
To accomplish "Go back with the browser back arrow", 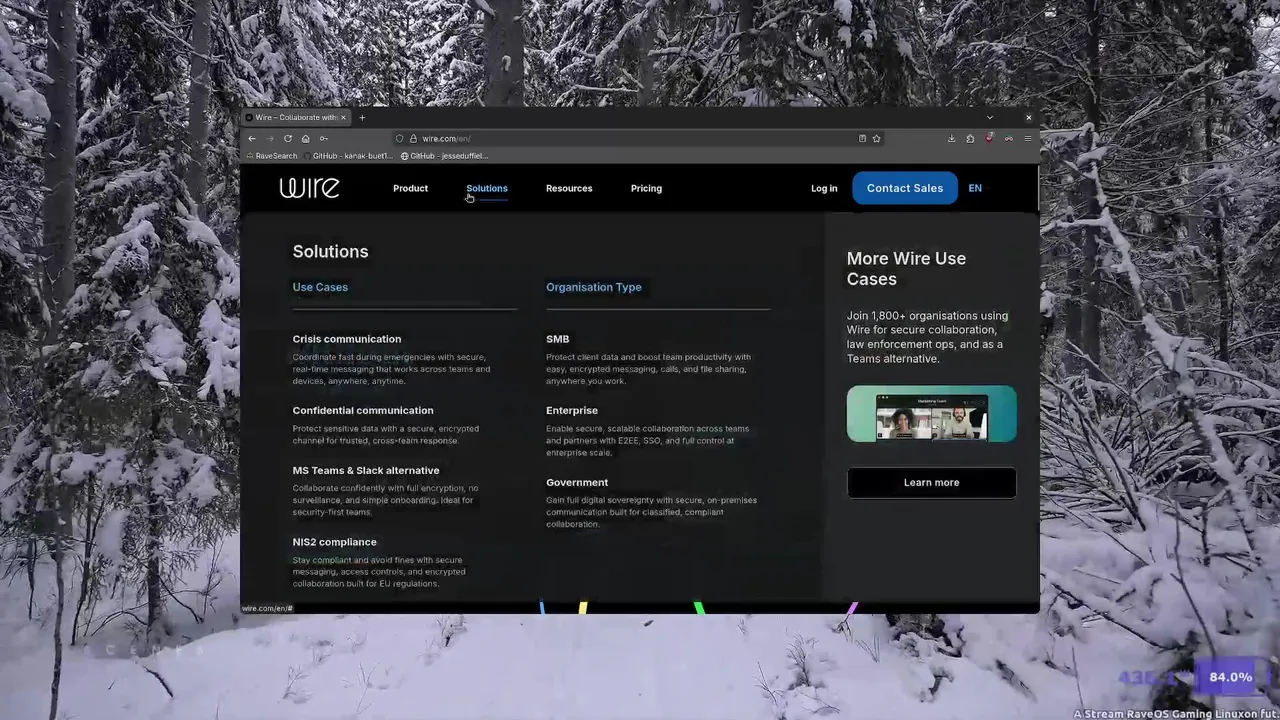I will click(252, 138).
